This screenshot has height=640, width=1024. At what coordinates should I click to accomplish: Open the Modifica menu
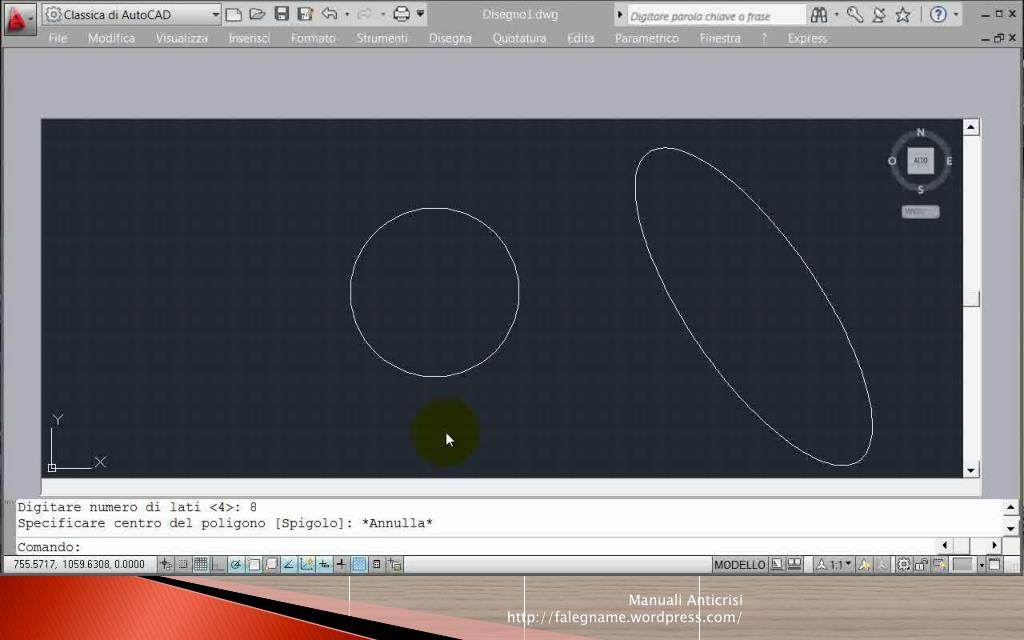[x=112, y=39]
